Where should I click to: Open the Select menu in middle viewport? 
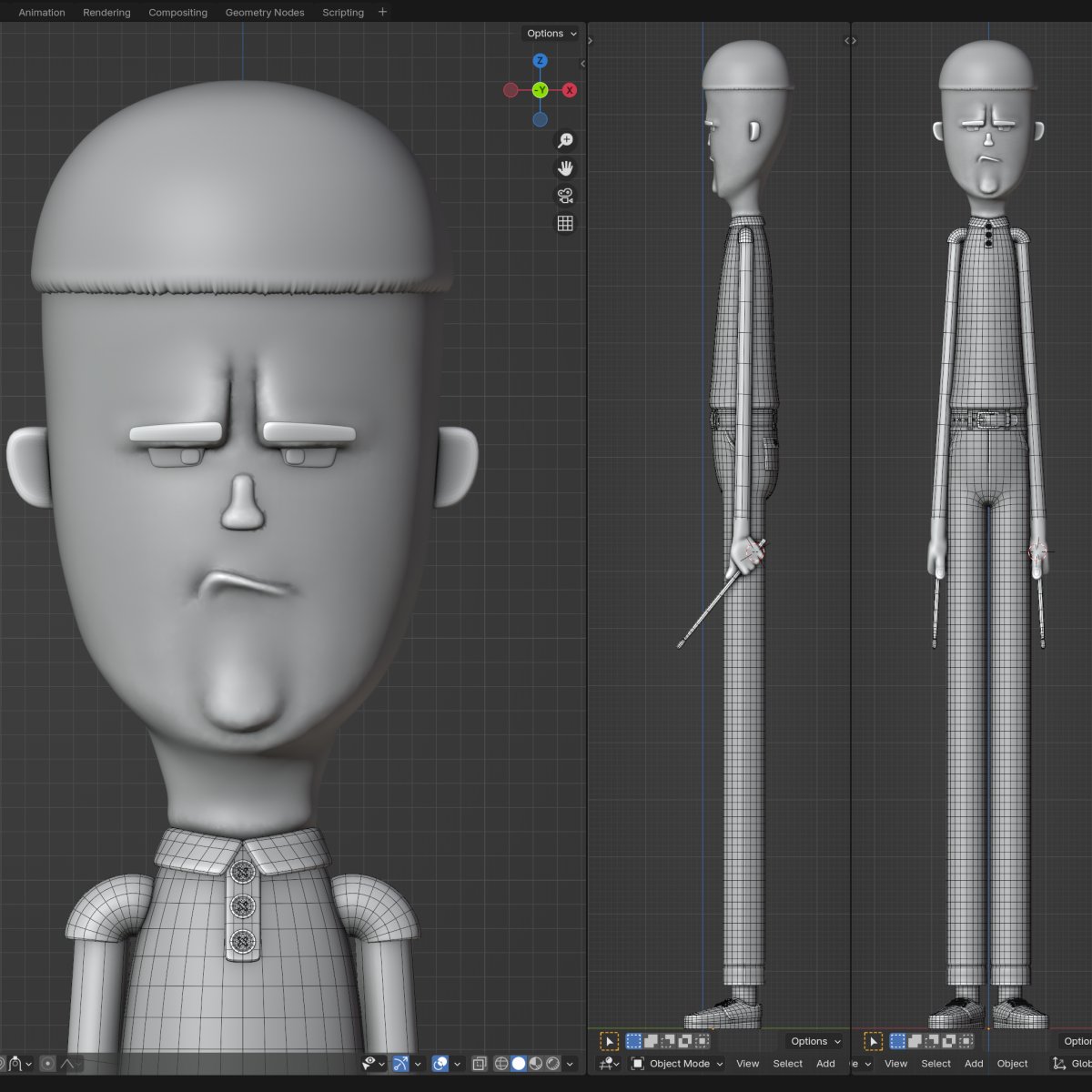click(x=787, y=1064)
